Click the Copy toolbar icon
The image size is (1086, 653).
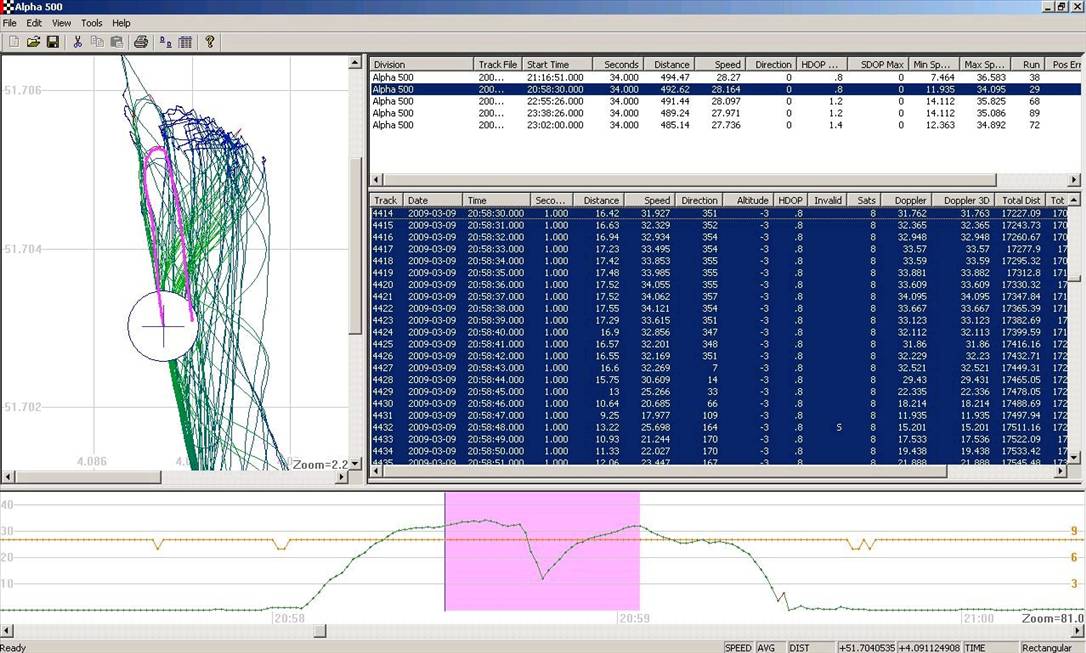(x=97, y=42)
